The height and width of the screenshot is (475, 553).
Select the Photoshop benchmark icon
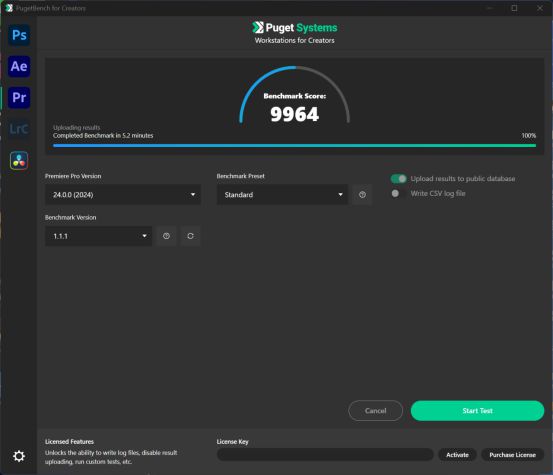[19, 35]
